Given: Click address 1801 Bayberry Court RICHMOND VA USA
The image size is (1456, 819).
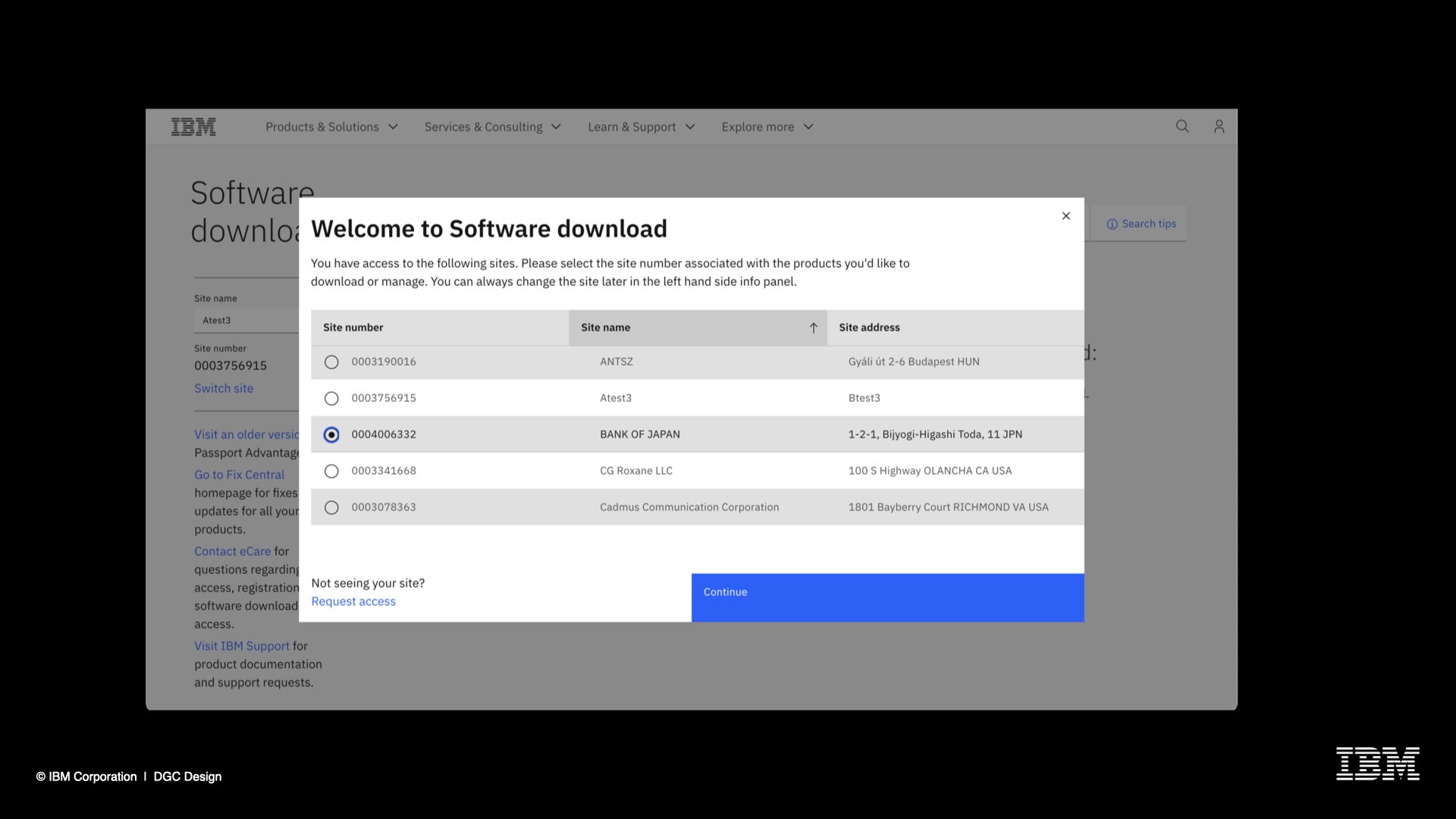Looking at the screenshot, I should (x=949, y=507).
